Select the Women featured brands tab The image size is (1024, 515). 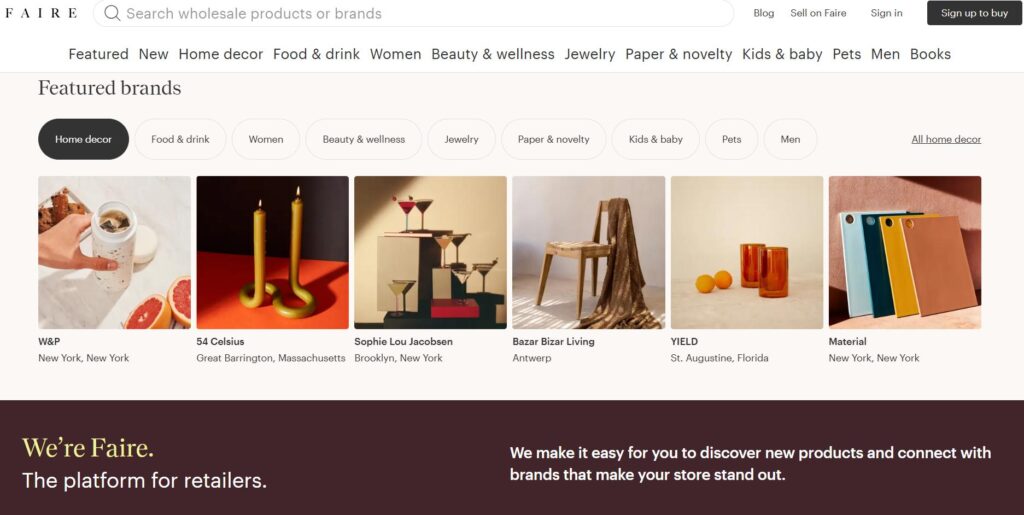tap(266, 139)
